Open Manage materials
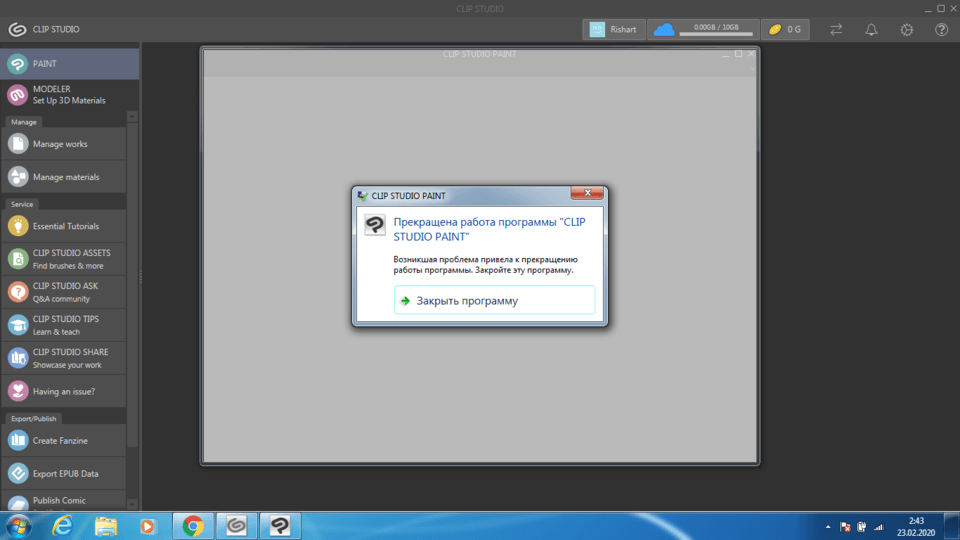 pos(64,177)
